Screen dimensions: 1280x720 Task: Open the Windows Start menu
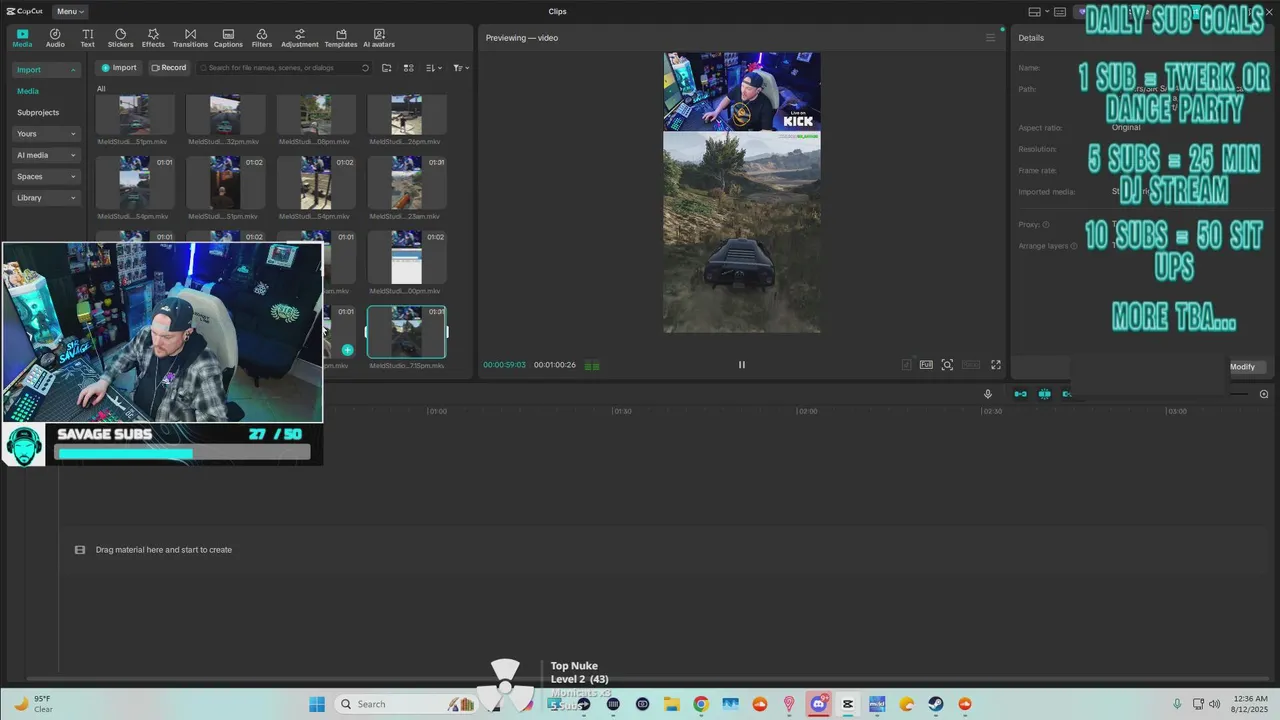click(x=317, y=704)
